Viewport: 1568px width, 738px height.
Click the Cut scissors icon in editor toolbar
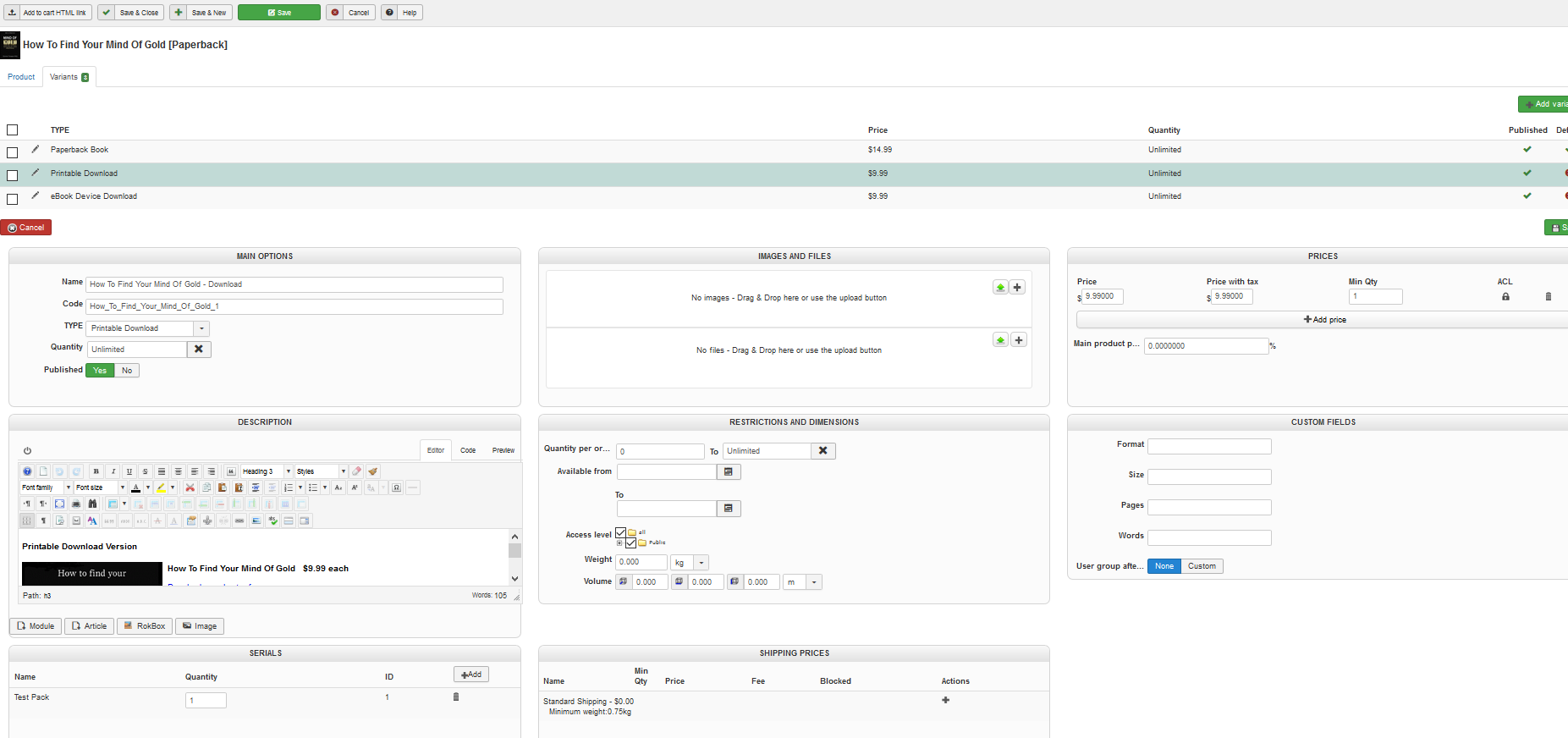(190, 487)
